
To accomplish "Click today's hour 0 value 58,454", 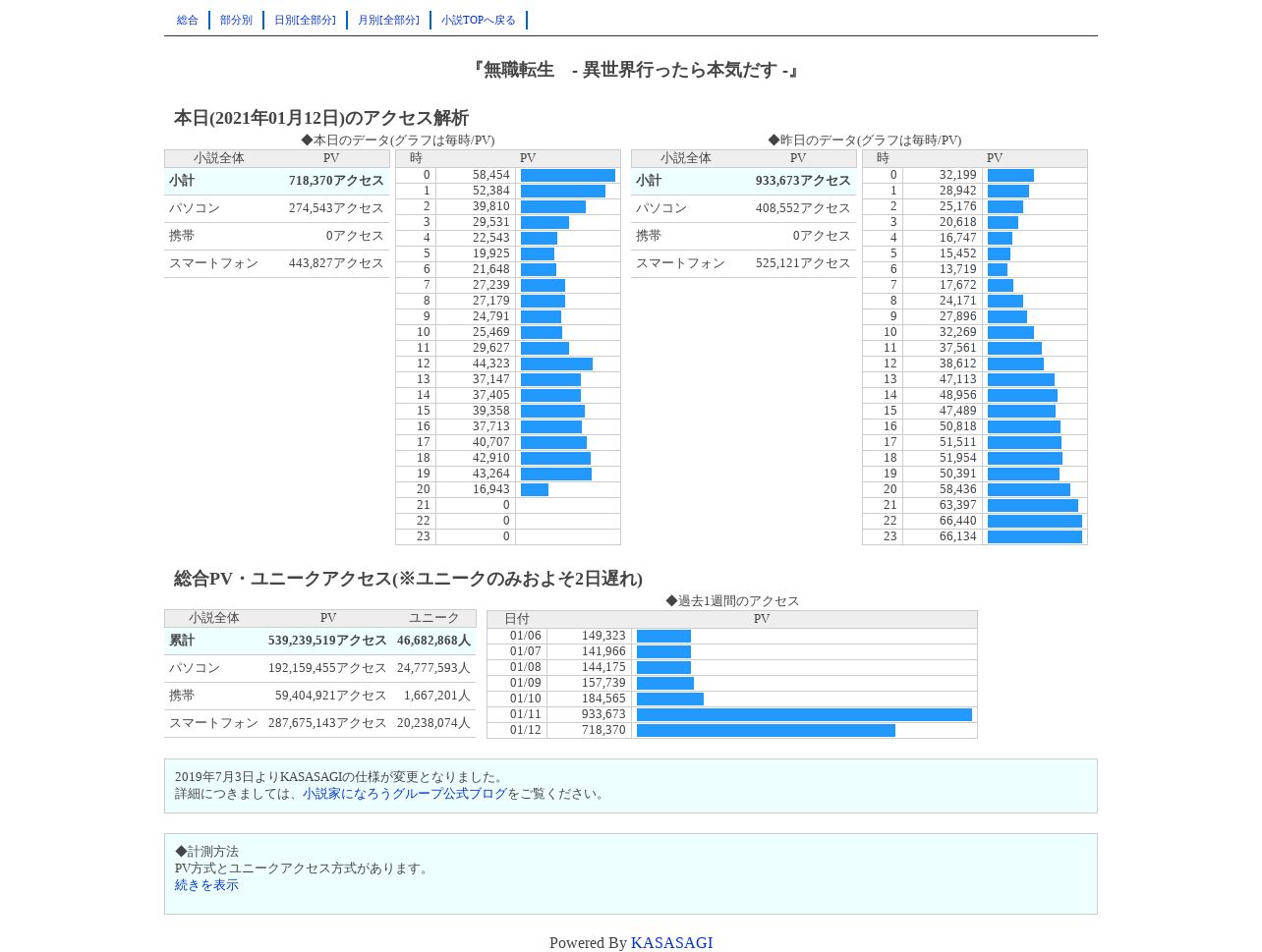I will pos(491,175).
